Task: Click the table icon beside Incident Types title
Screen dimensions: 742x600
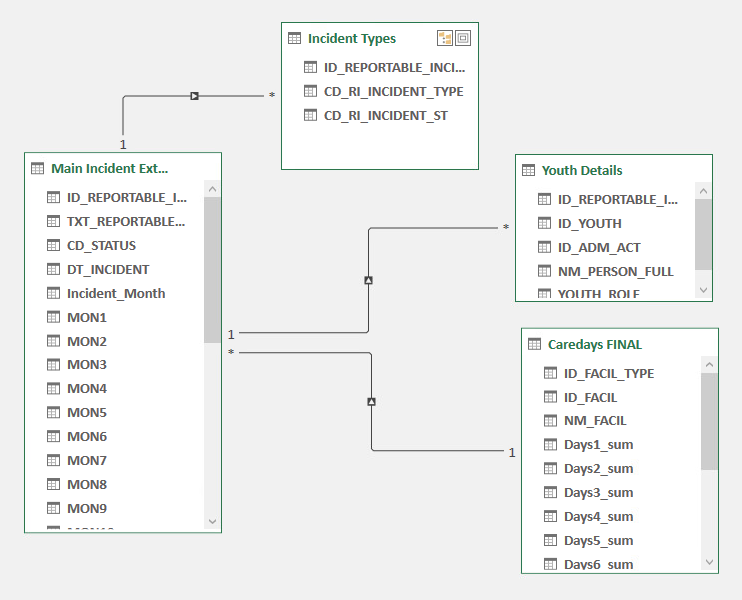Action: tap(294, 38)
